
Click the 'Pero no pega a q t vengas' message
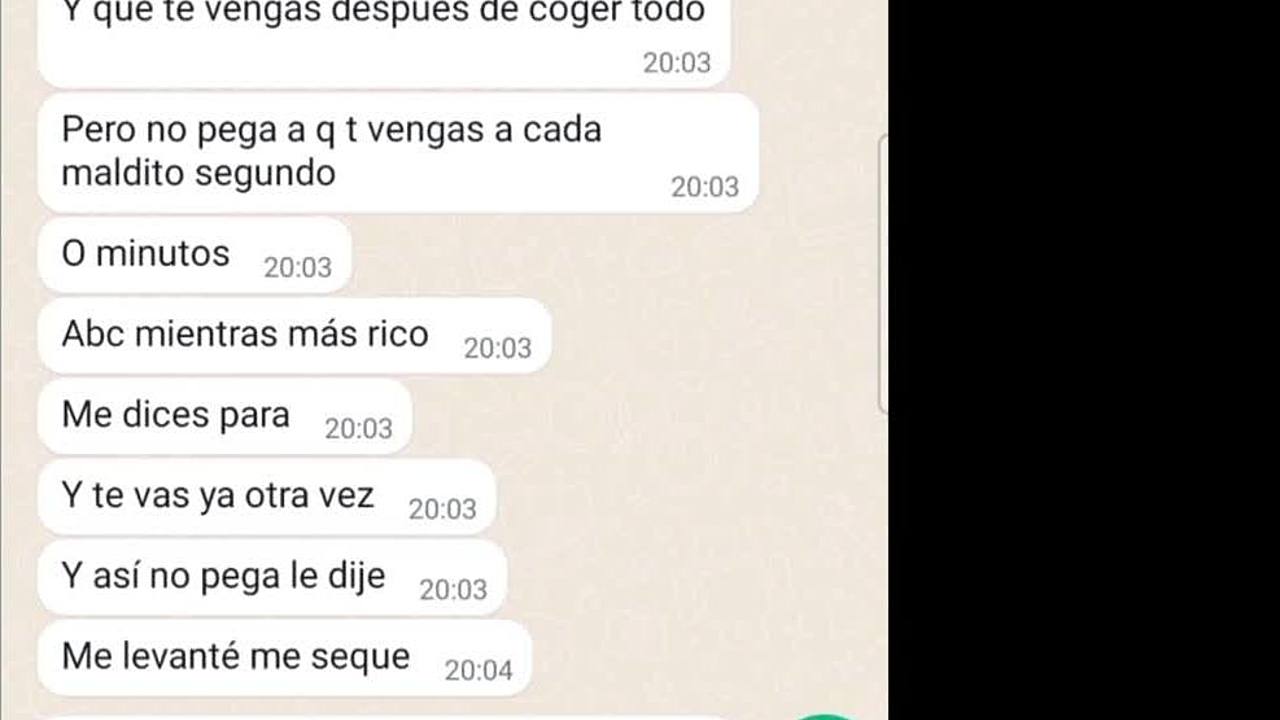pyautogui.click(x=398, y=153)
